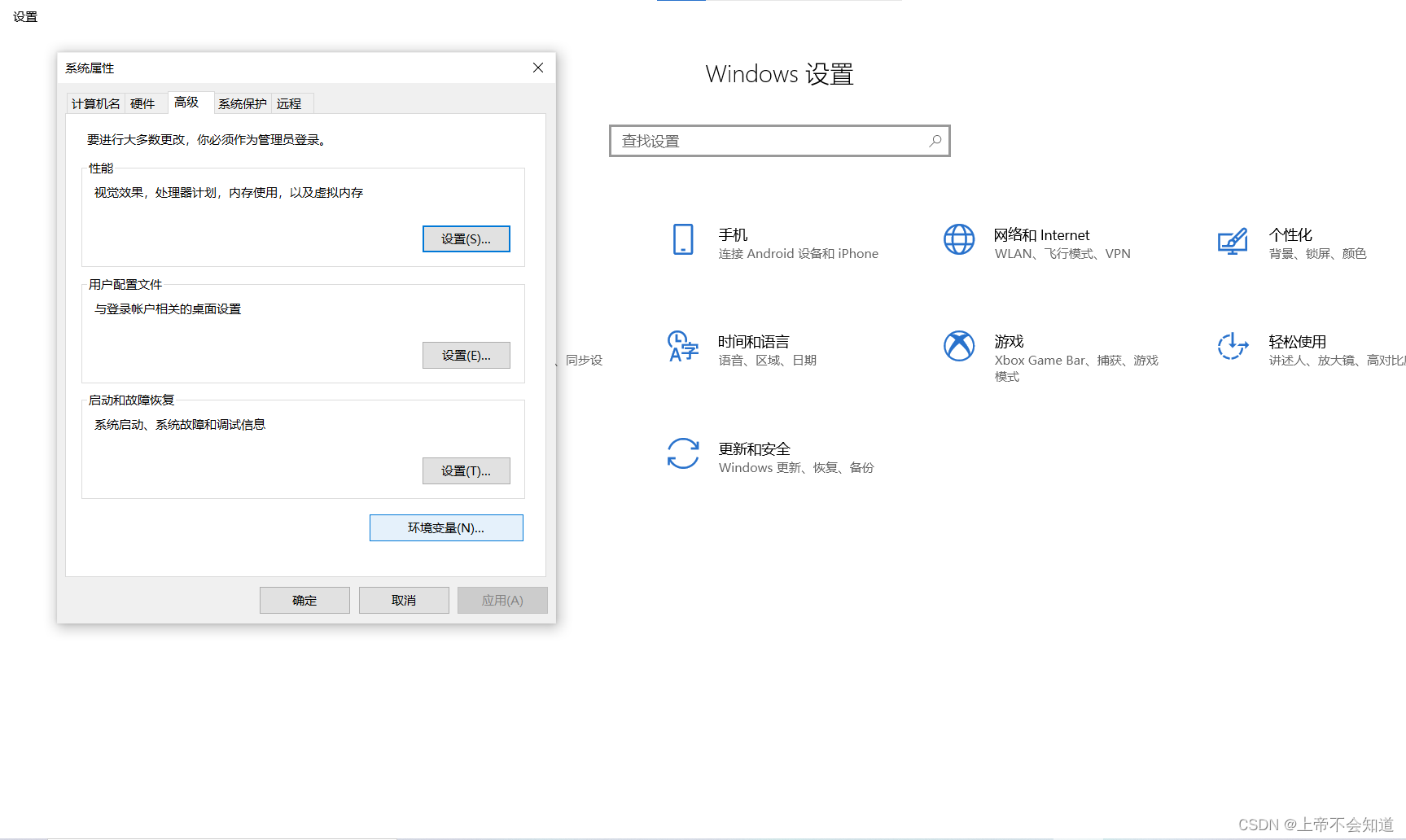This screenshot has height=840, width=1406.
Task: Click the 性能 group label
Action: 101,168
